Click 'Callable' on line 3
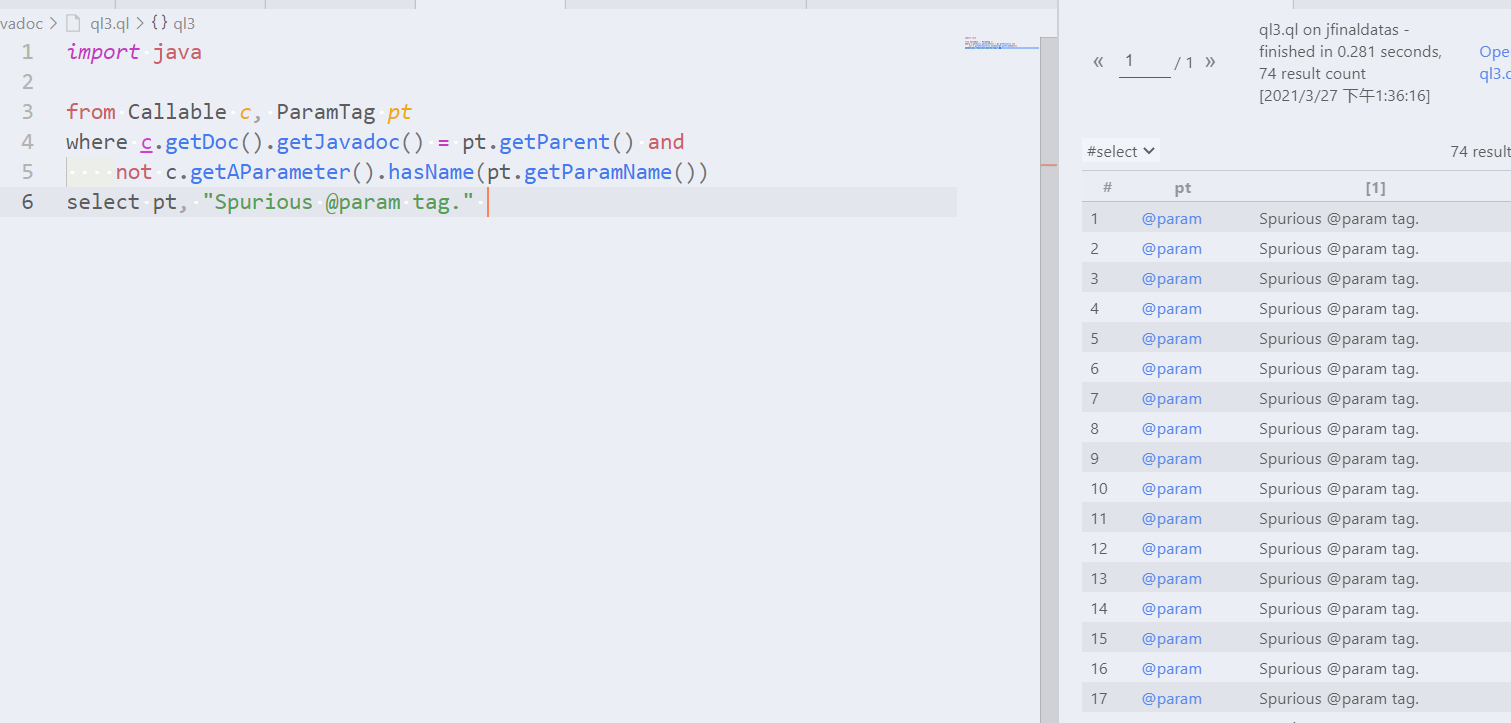1511x723 pixels. pos(177,112)
